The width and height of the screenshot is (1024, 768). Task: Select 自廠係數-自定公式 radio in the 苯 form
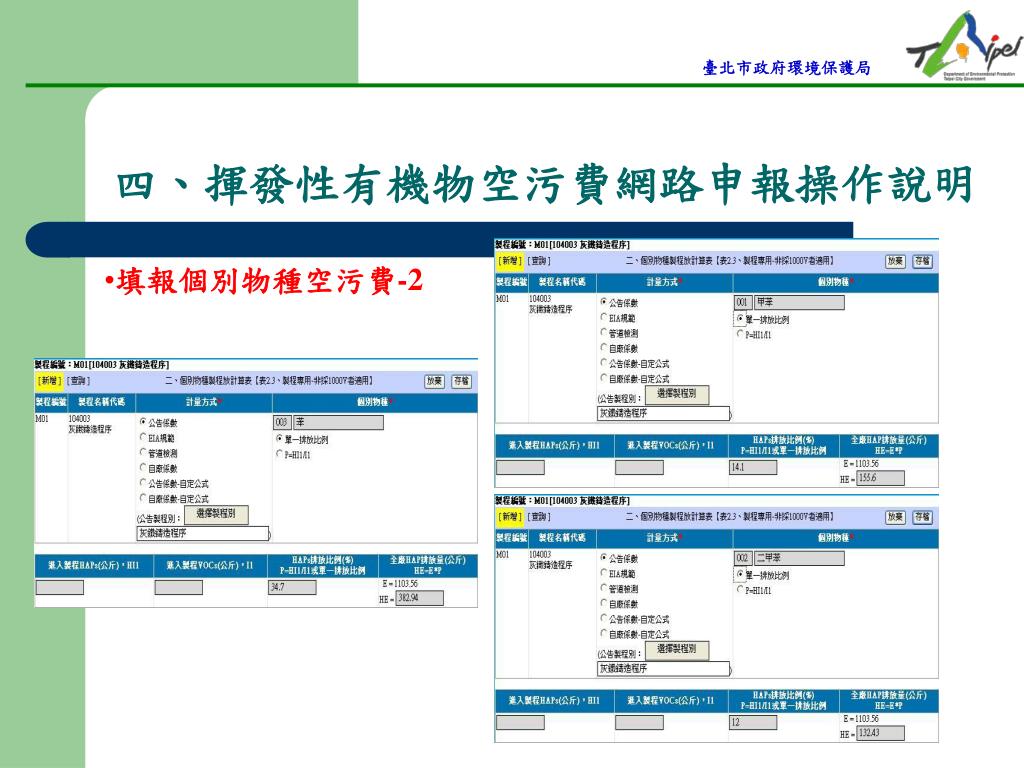pyautogui.click(x=143, y=498)
